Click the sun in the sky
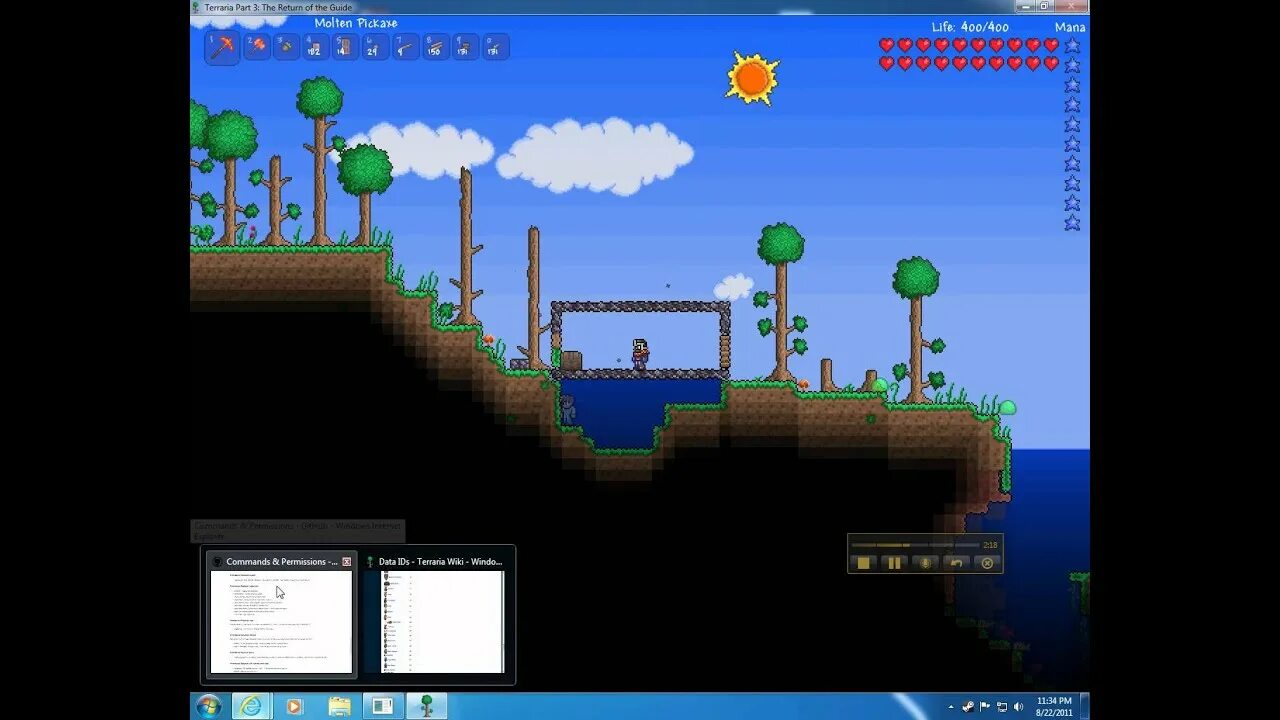Viewport: 1280px width, 720px height. [752, 78]
